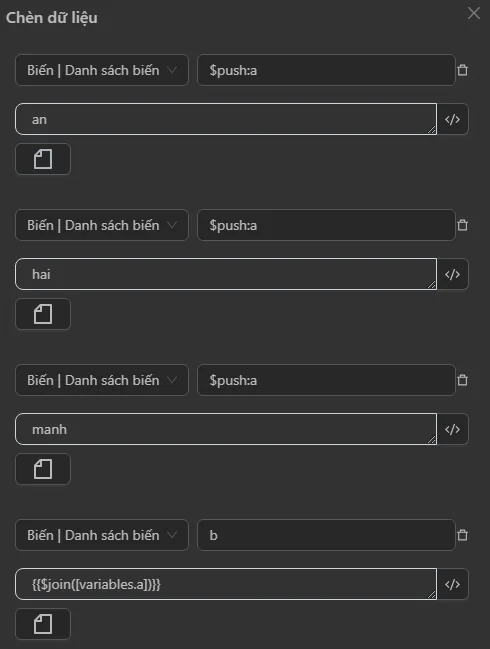
Task: Open code editor for the $join expression
Action: (x=452, y=584)
